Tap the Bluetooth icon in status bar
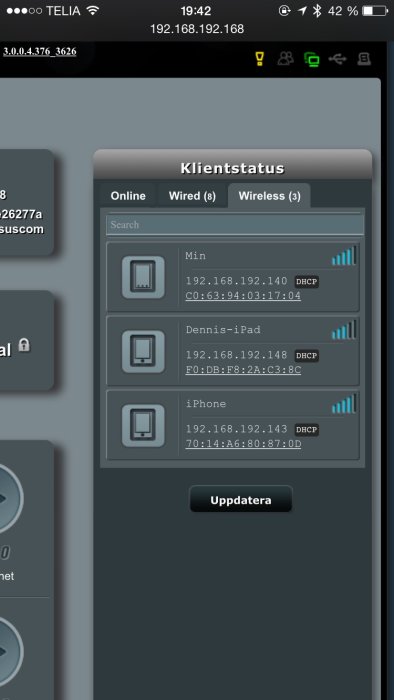The width and height of the screenshot is (394, 700). (317, 11)
